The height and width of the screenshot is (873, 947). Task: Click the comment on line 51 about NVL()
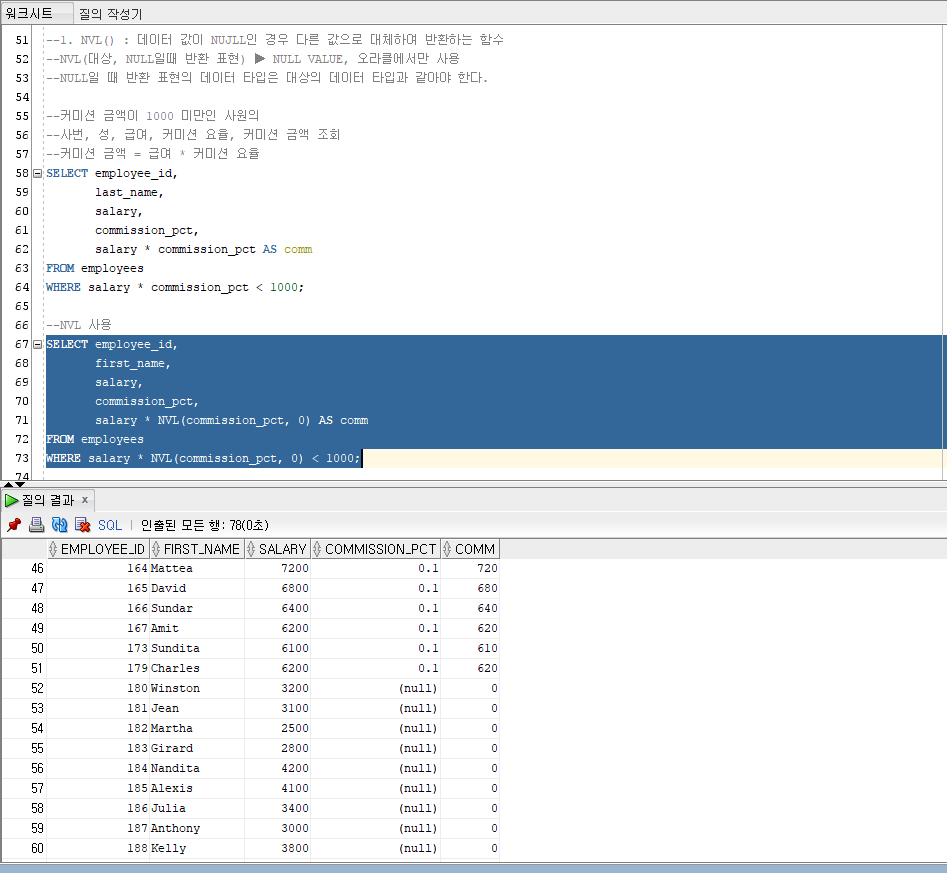tap(275, 40)
